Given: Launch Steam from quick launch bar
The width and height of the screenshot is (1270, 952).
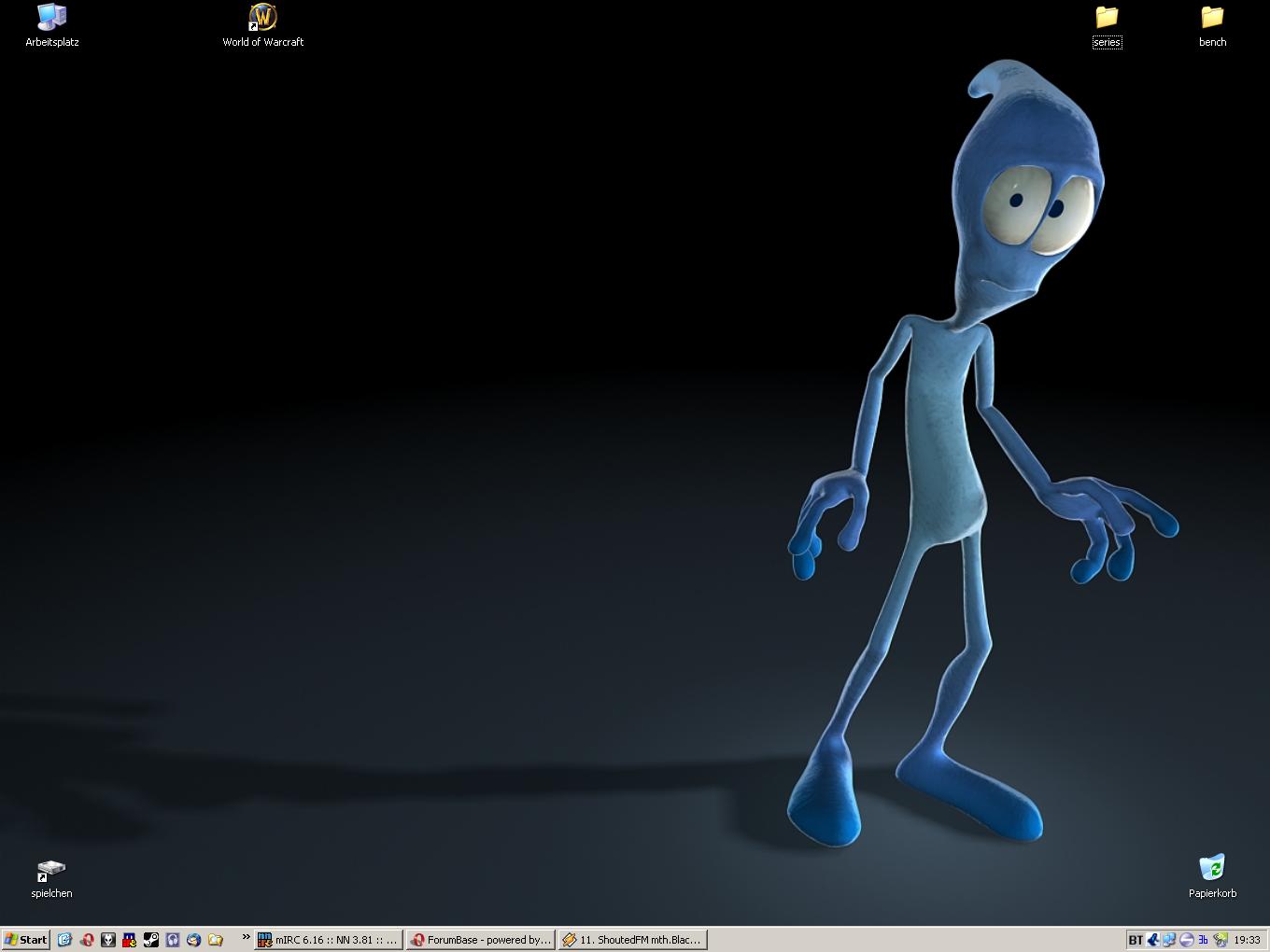Looking at the screenshot, I should (x=150, y=940).
